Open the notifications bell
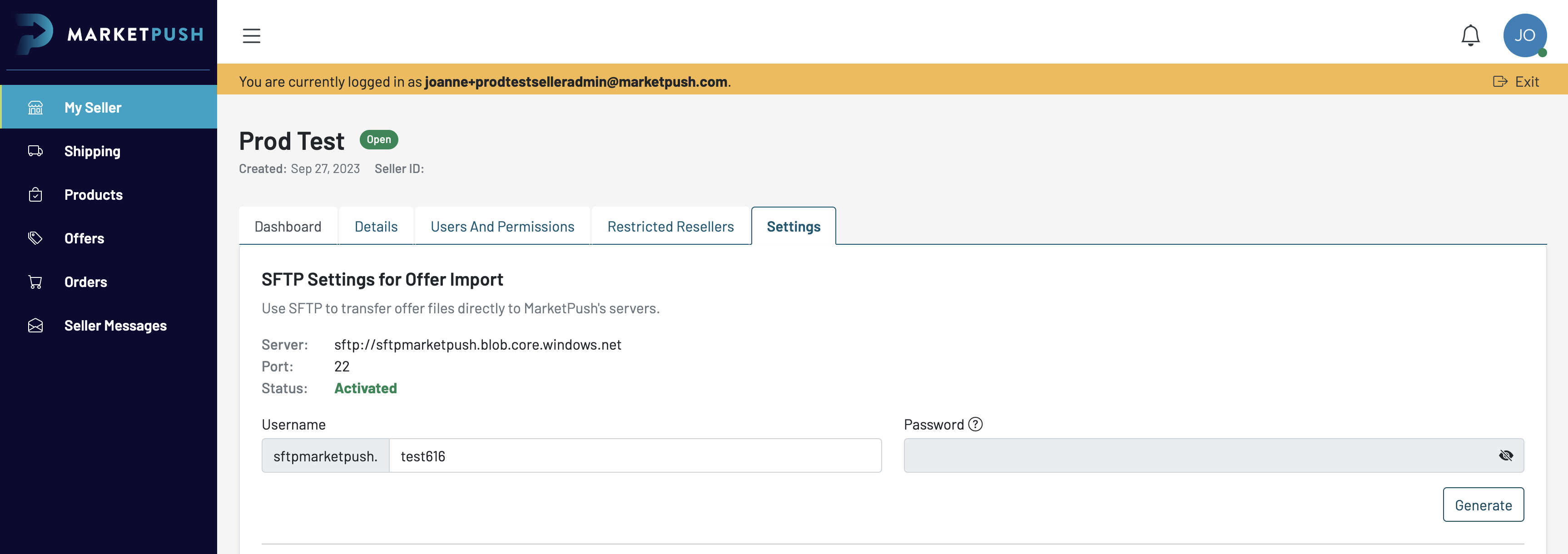The width and height of the screenshot is (1568, 554). pyautogui.click(x=1470, y=35)
